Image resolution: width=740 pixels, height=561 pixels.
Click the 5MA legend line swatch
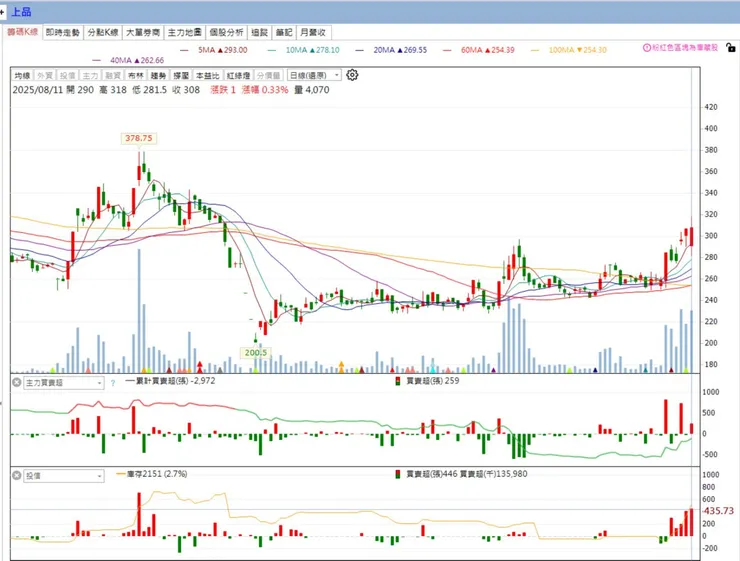(184, 50)
